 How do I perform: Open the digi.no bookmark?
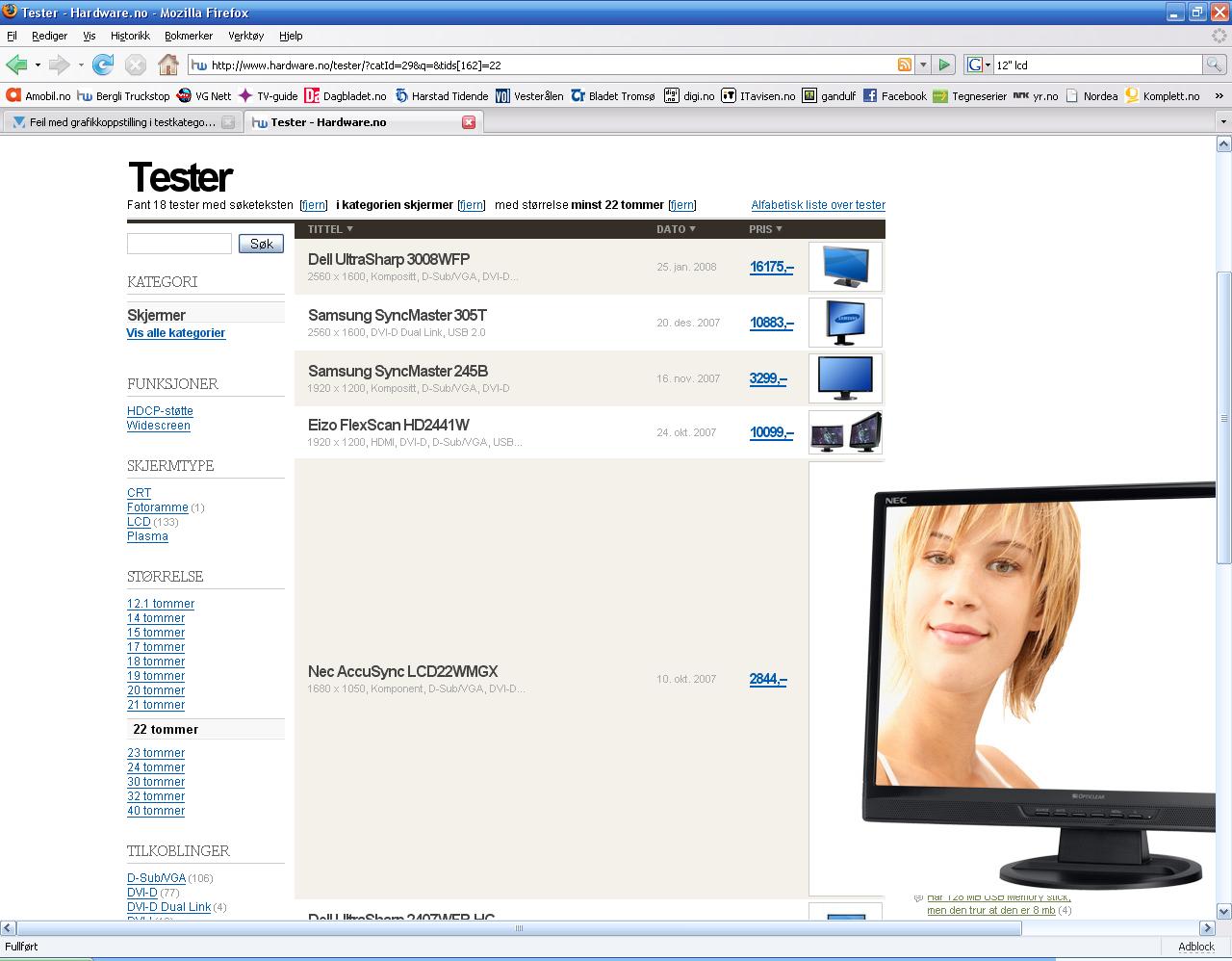pos(689,95)
